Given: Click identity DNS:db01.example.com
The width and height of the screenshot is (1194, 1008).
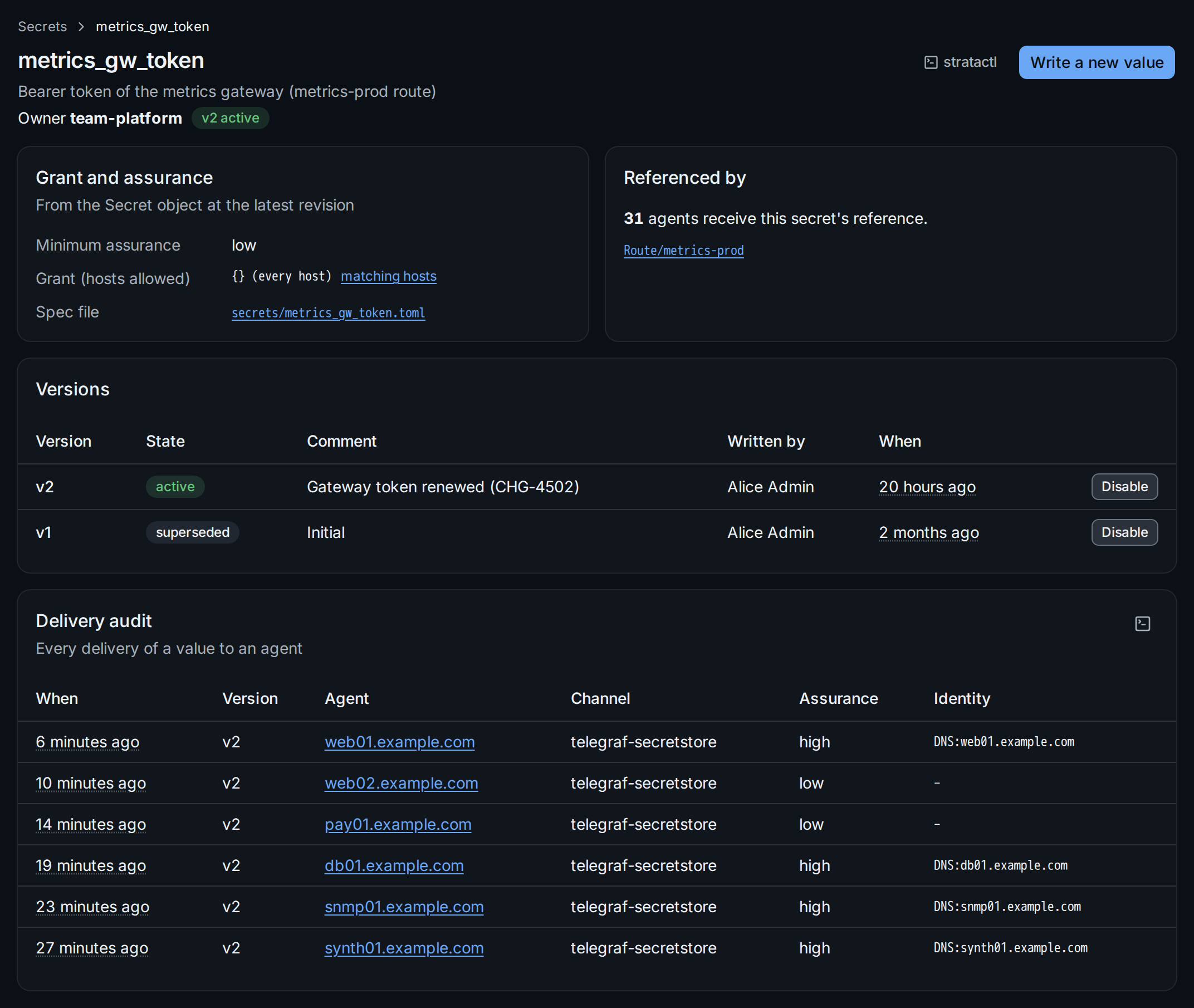Looking at the screenshot, I should pyautogui.click(x=1000, y=865).
